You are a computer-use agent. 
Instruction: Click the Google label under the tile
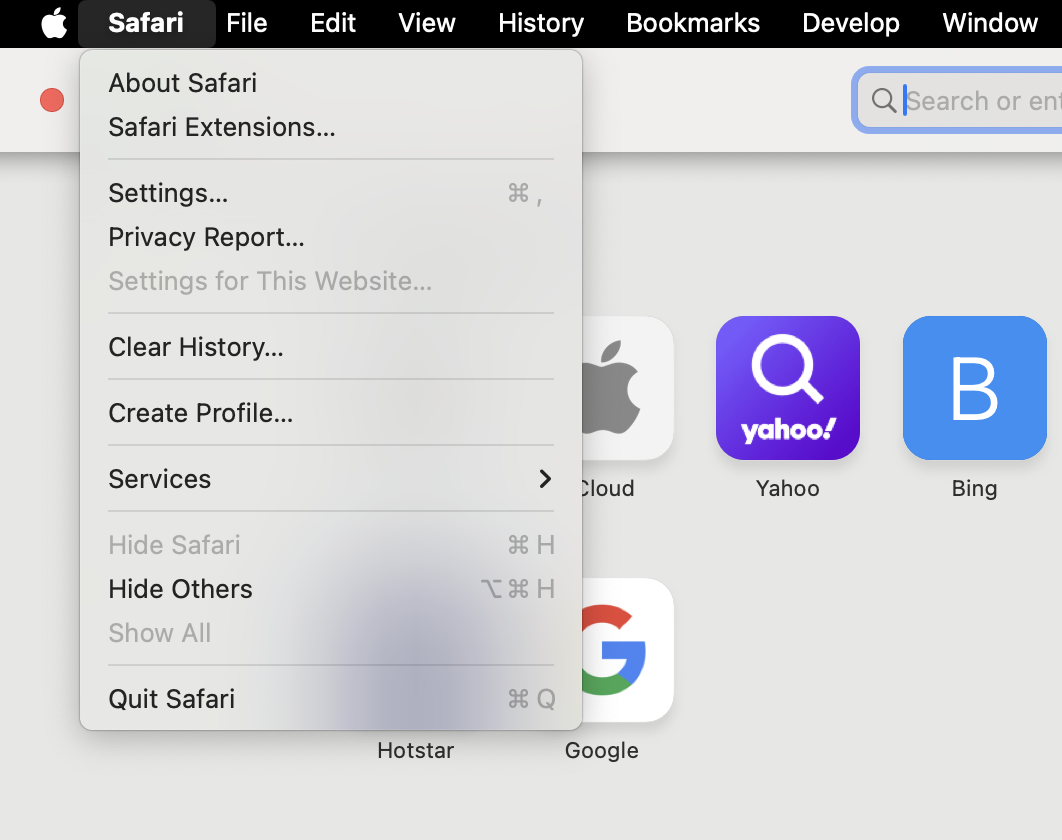coord(601,751)
